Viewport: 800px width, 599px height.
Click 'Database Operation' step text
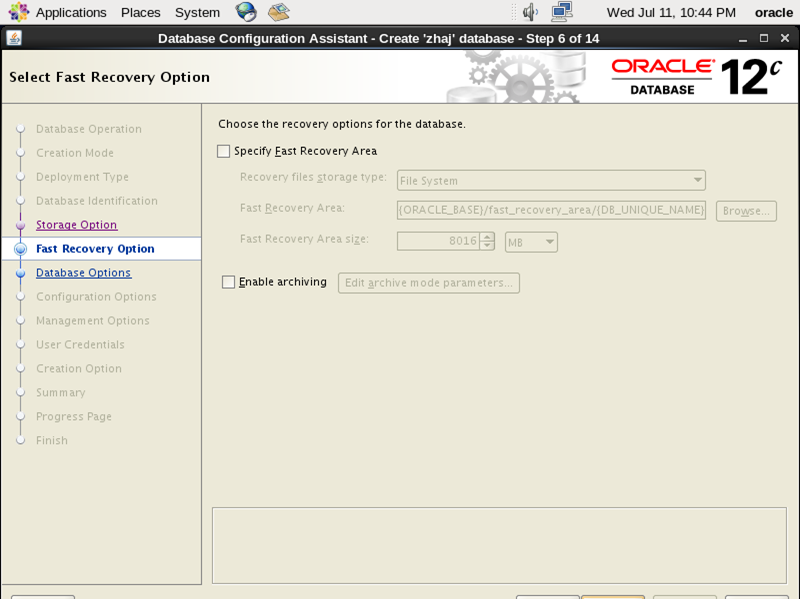[x=89, y=129]
